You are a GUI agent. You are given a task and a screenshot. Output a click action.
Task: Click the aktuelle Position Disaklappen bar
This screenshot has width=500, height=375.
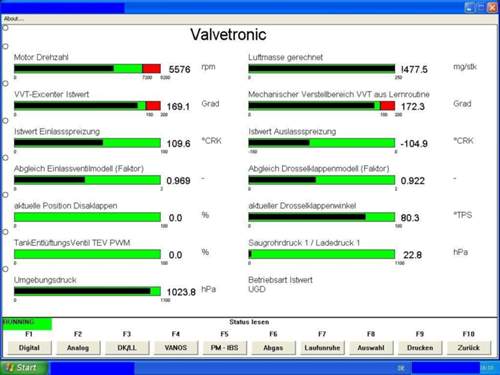(x=87, y=217)
